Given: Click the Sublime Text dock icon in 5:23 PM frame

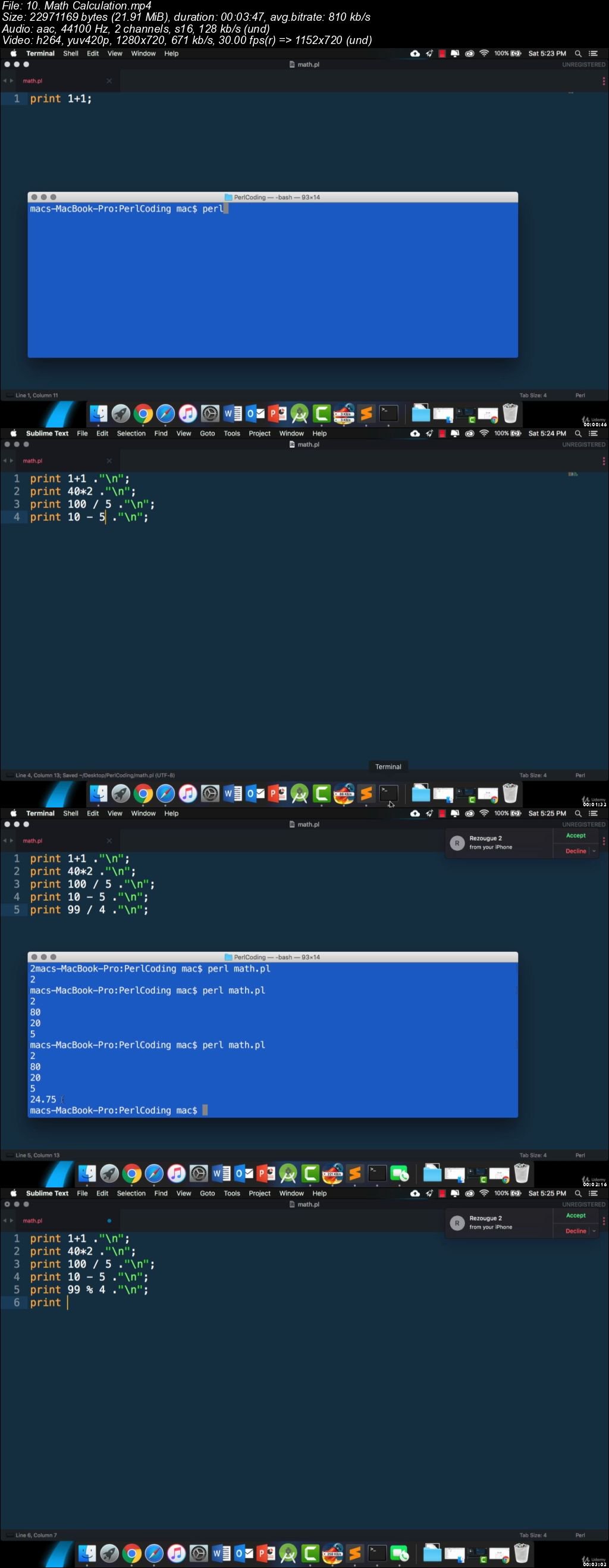Looking at the screenshot, I should click(x=366, y=414).
